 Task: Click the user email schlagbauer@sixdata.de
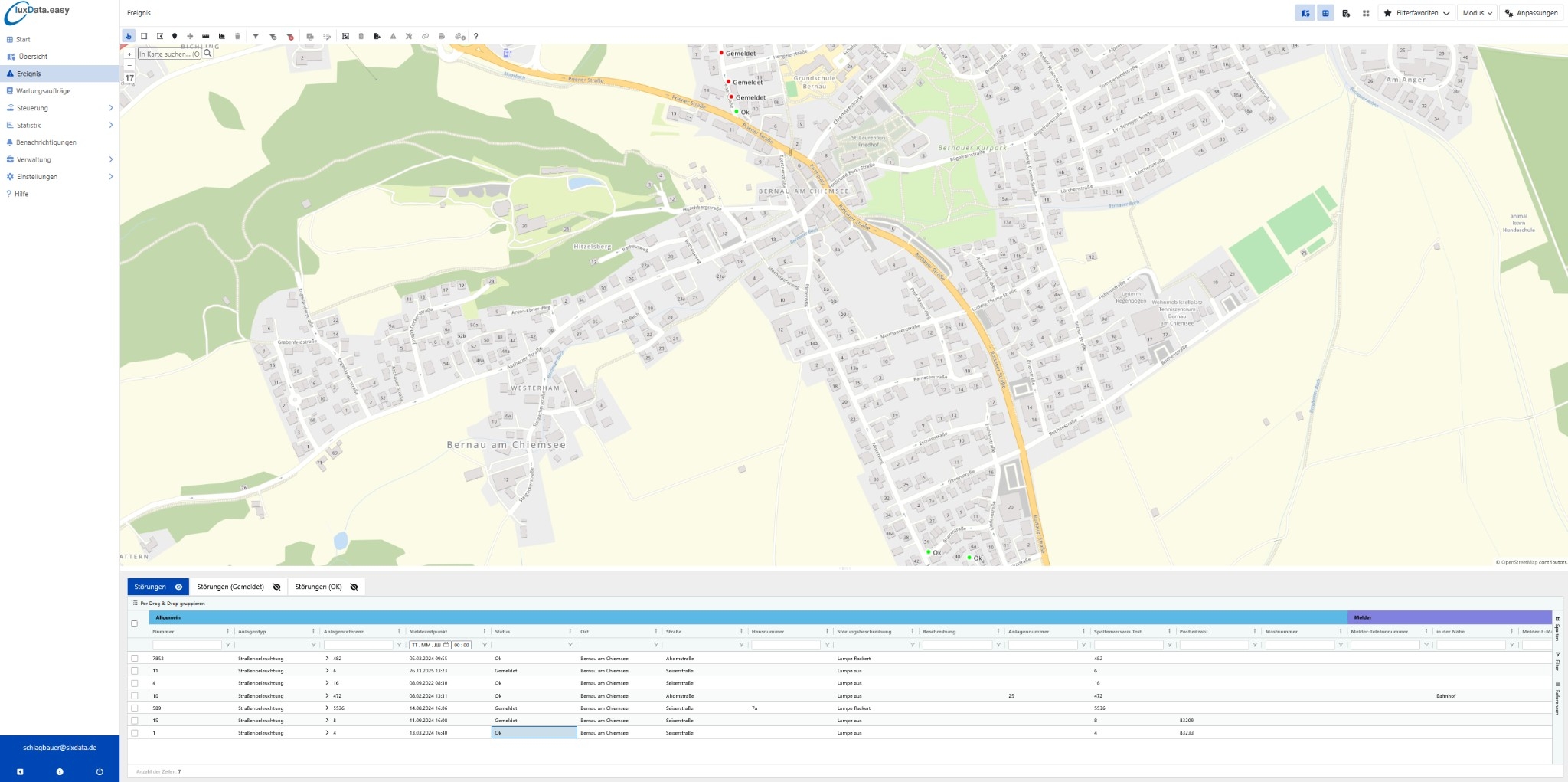click(x=60, y=748)
